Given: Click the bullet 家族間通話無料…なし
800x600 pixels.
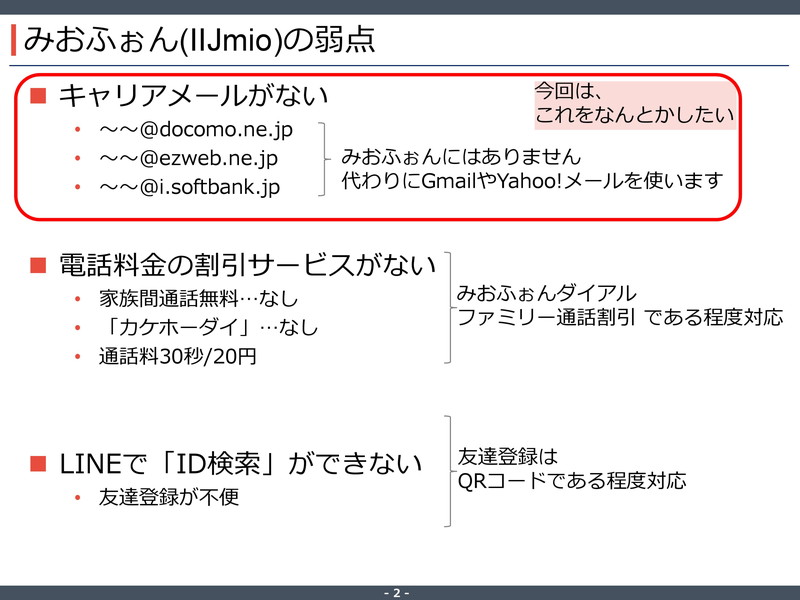Looking at the screenshot, I should point(198,299).
